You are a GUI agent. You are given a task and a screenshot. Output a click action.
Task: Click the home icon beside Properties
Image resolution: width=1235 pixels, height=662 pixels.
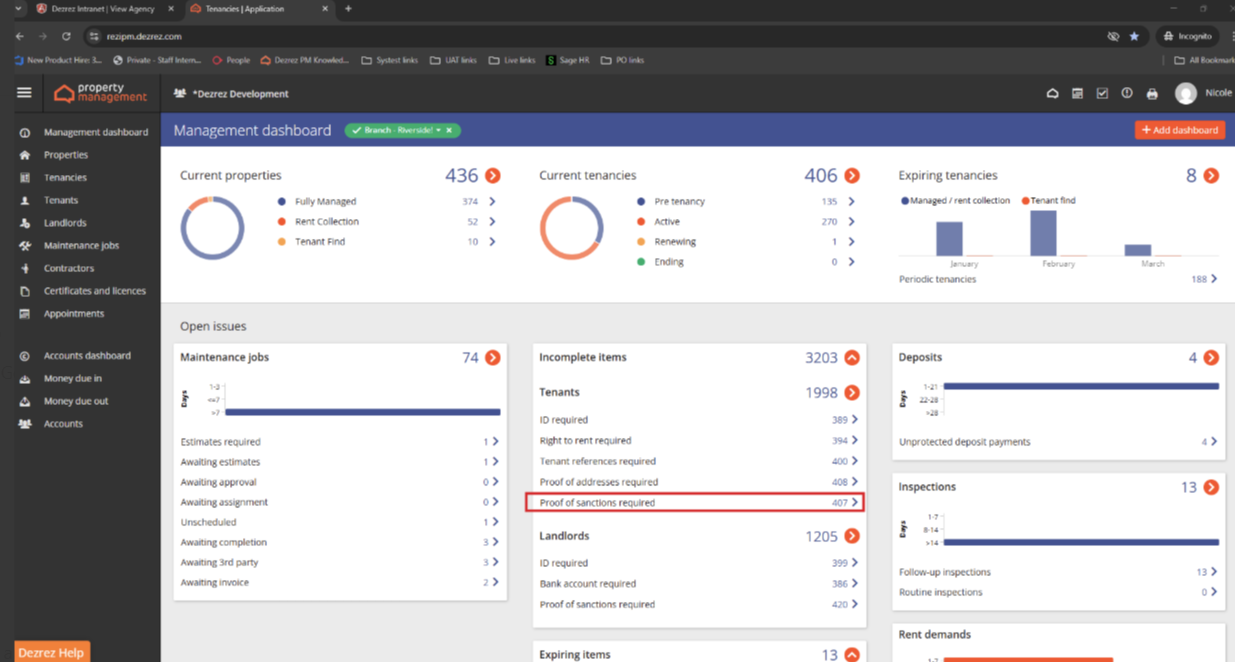(x=25, y=155)
